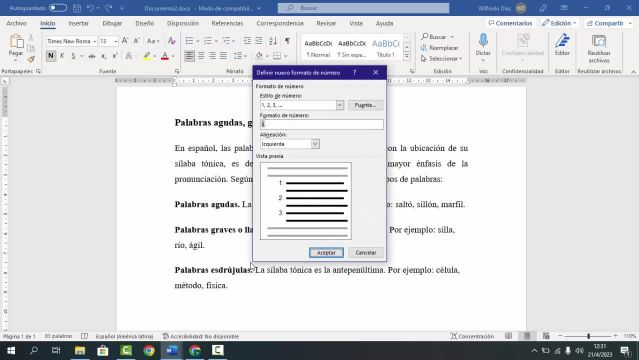Toggle strikethrough formatting
This screenshot has width=639, height=360.
pyautogui.click(x=92, y=56)
